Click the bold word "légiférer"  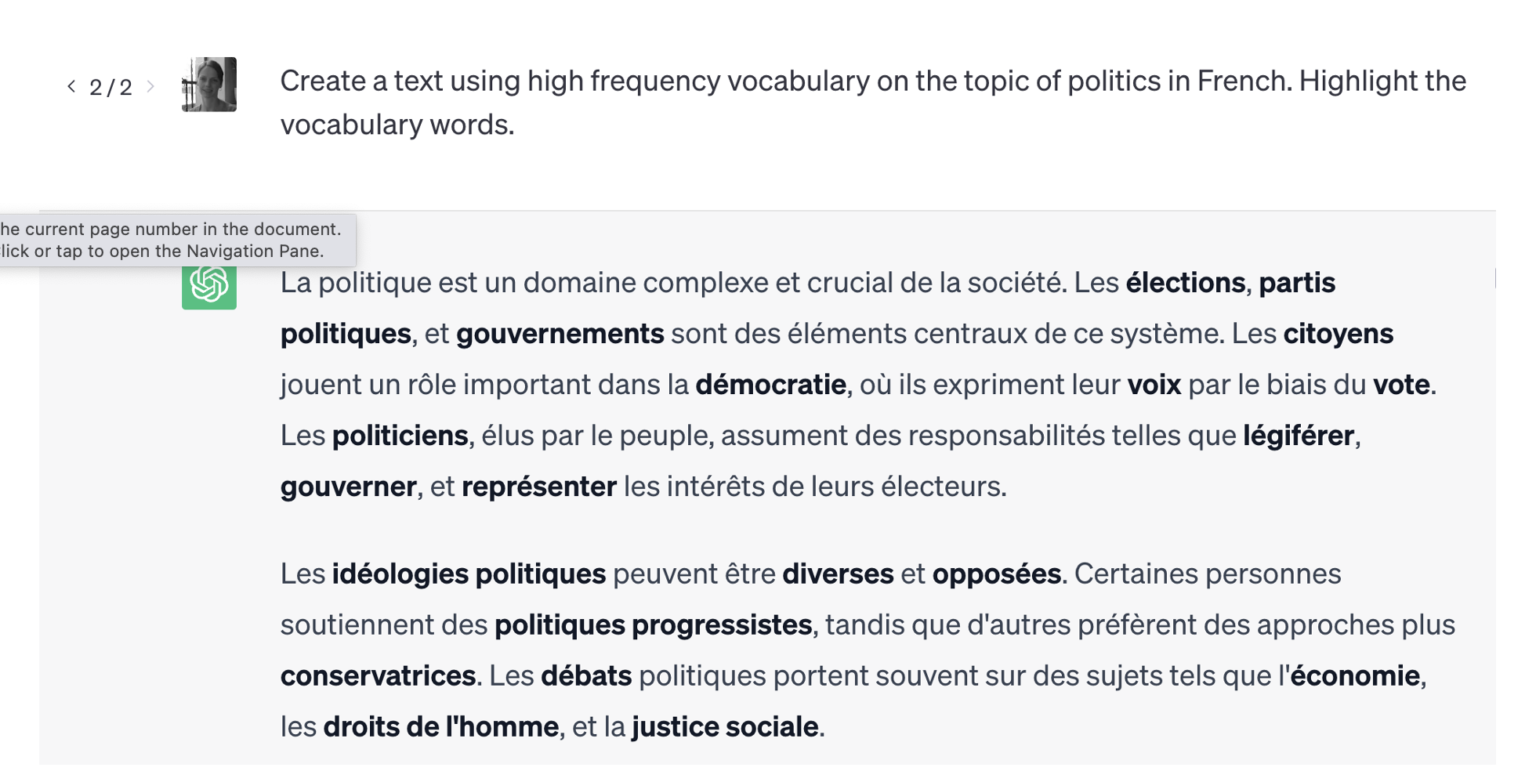pos(1299,436)
